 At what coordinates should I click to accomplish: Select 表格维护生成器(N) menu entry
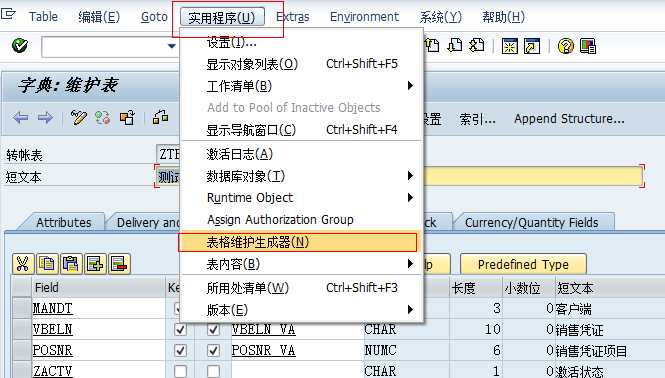coord(298,242)
